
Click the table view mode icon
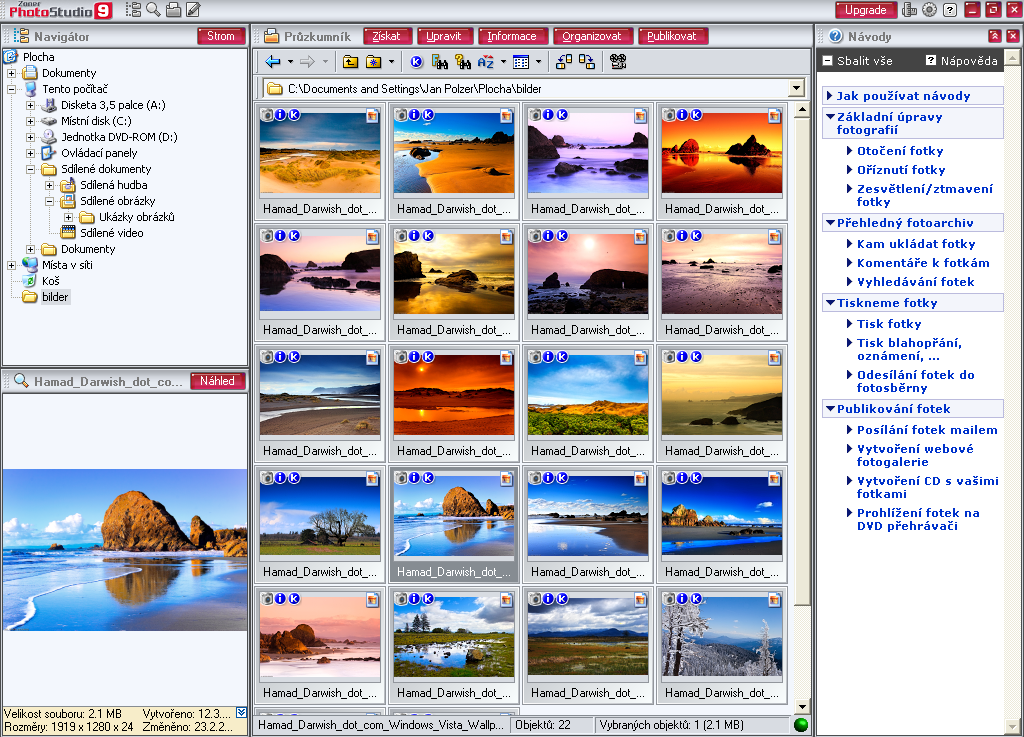(x=521, y=61)
